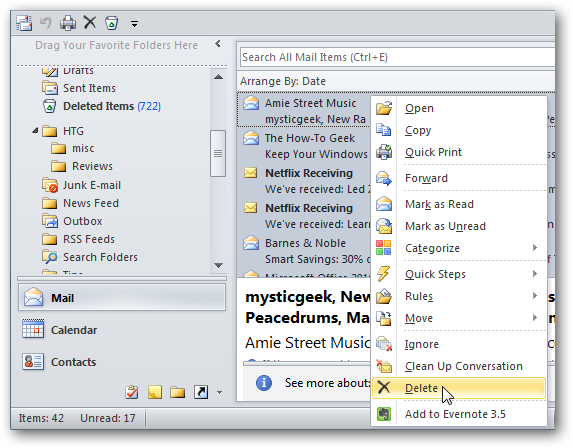Click the blue info icon in reading pane
Screen dimensions: 573x448
point(263,383)
